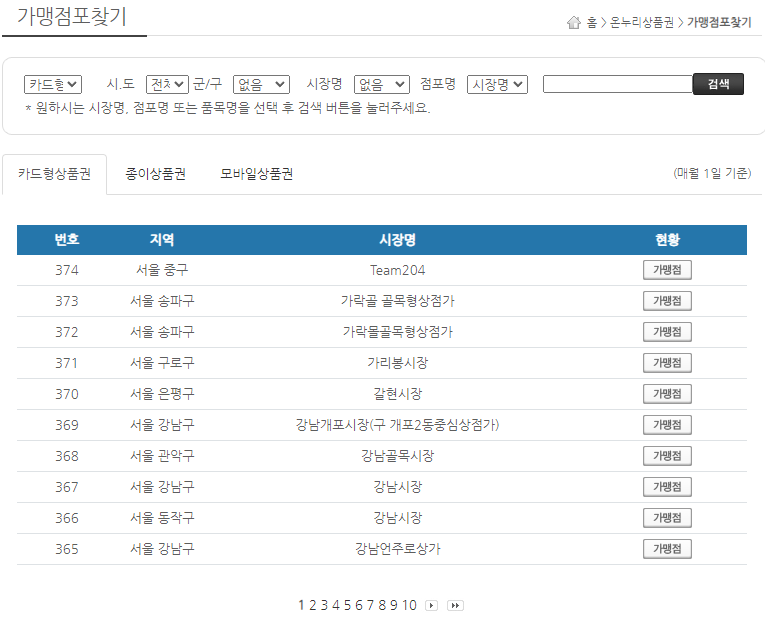Open the 카드형 voucher type dropdown
The image size is (765, 627).
tap(53, 84)
